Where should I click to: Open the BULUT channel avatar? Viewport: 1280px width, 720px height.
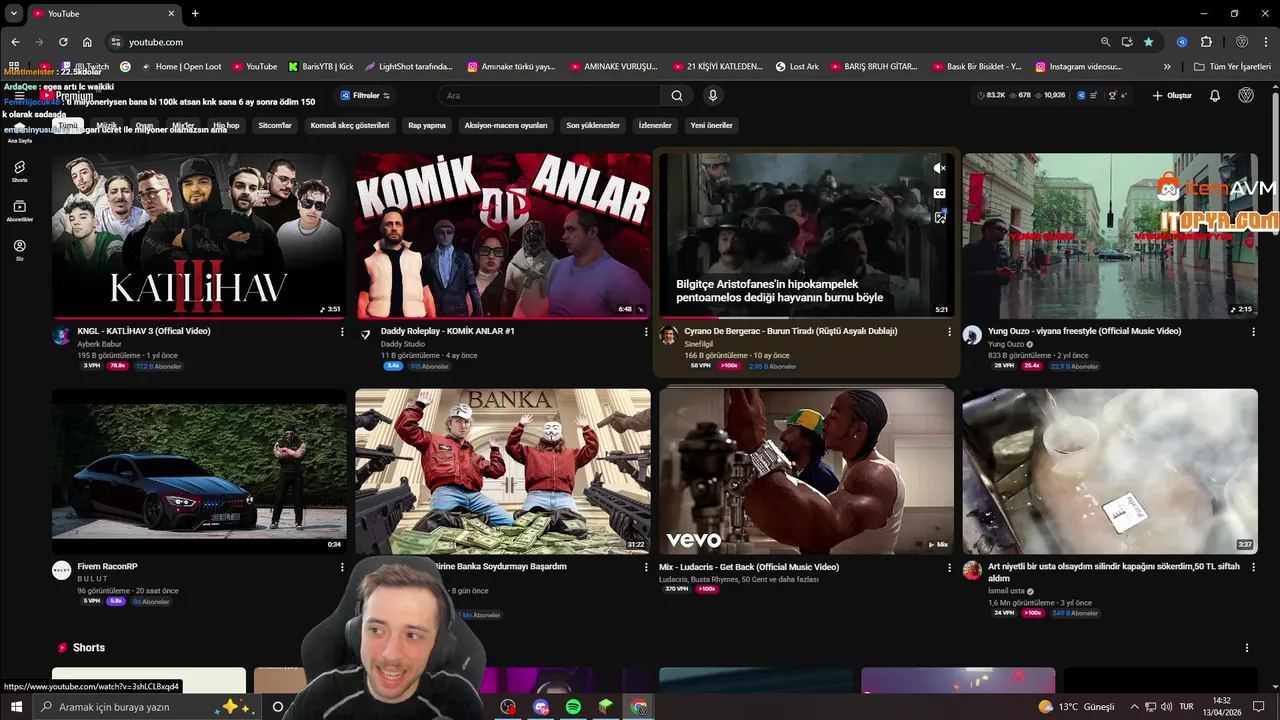coord(61,570)
